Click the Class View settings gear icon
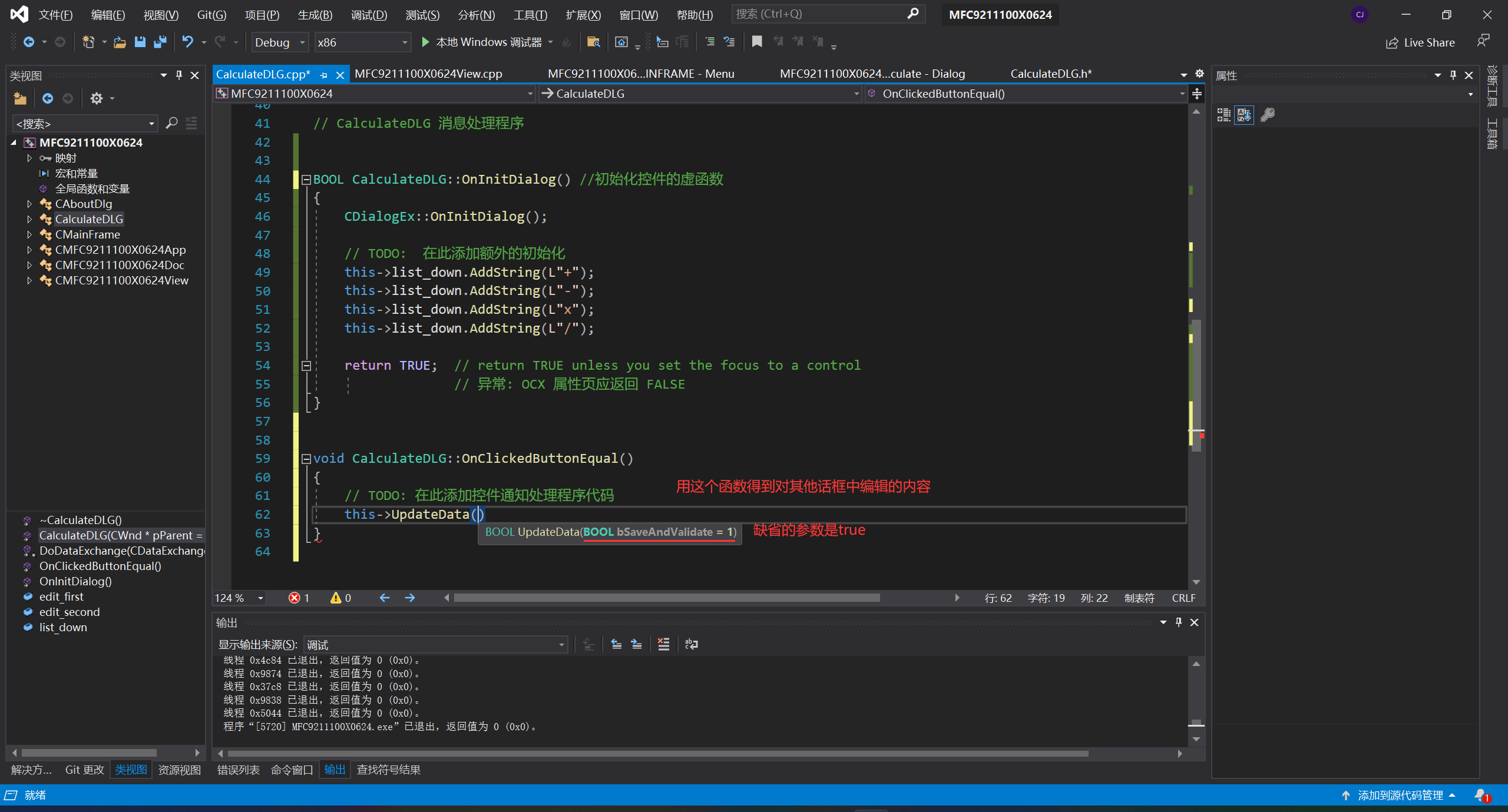Viewport: 1508px width, 812px height. [96, 98]
